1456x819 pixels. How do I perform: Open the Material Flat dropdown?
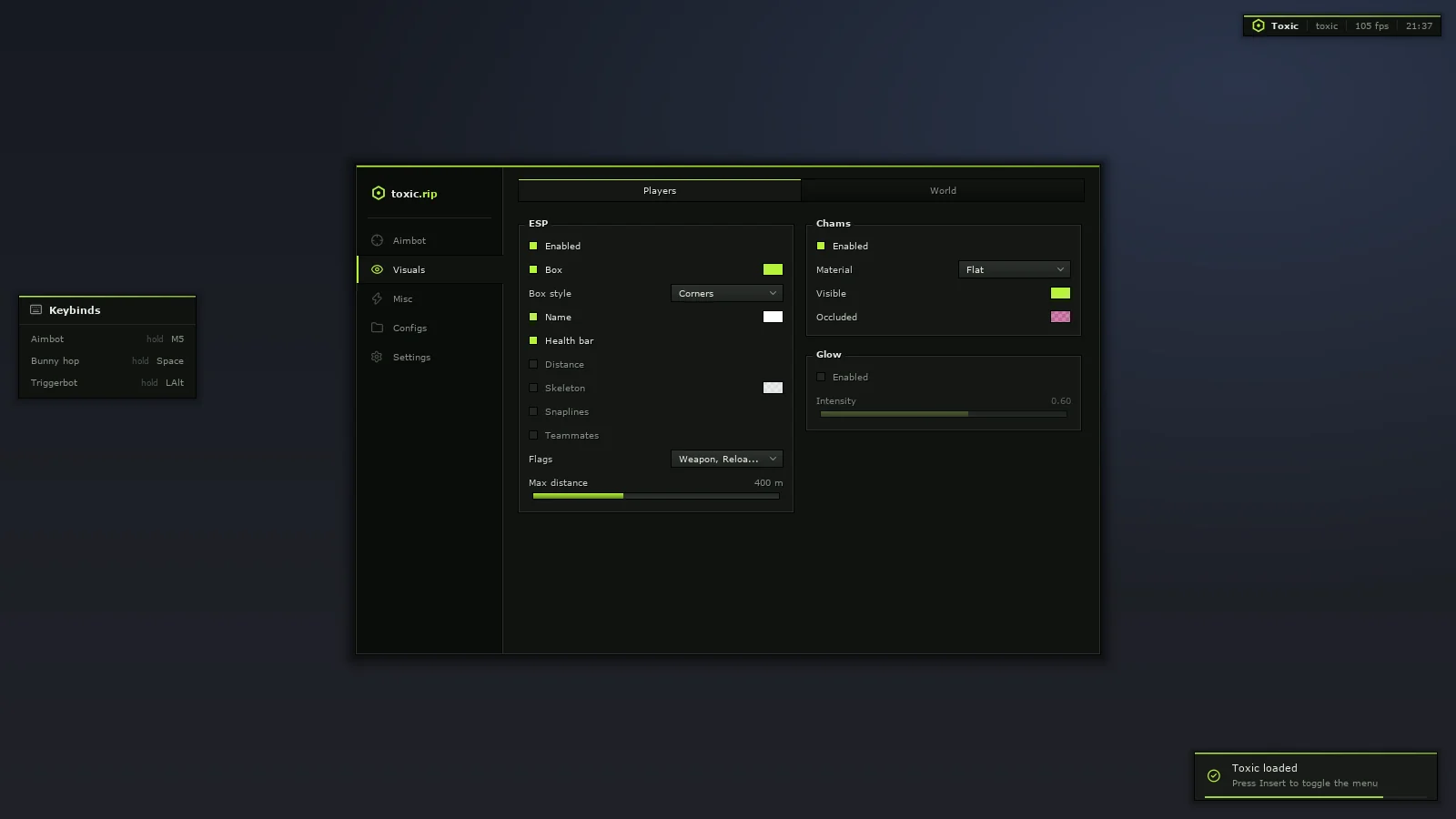(1015, 269)
